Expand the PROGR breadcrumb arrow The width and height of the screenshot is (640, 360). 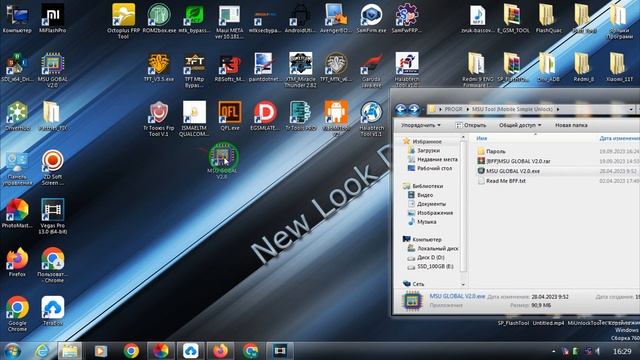[468, 109]
